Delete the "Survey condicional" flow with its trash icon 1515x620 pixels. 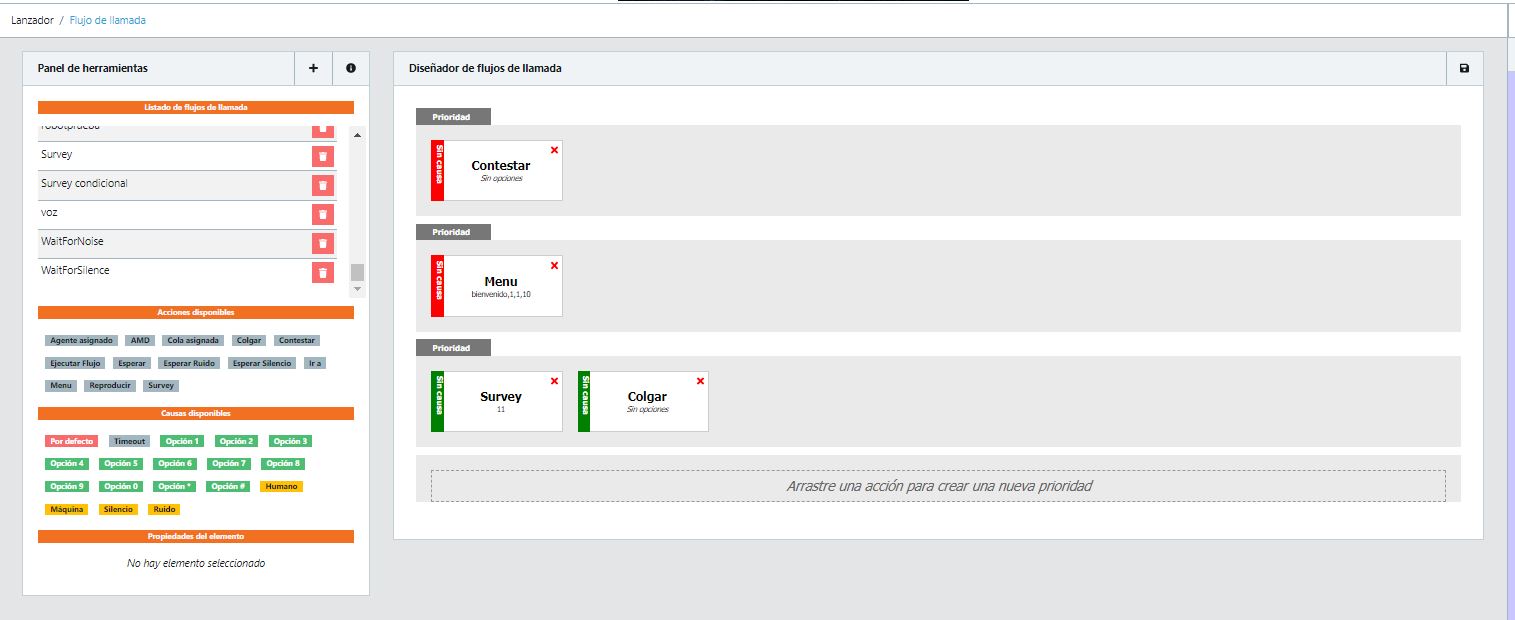pos(322,185)
